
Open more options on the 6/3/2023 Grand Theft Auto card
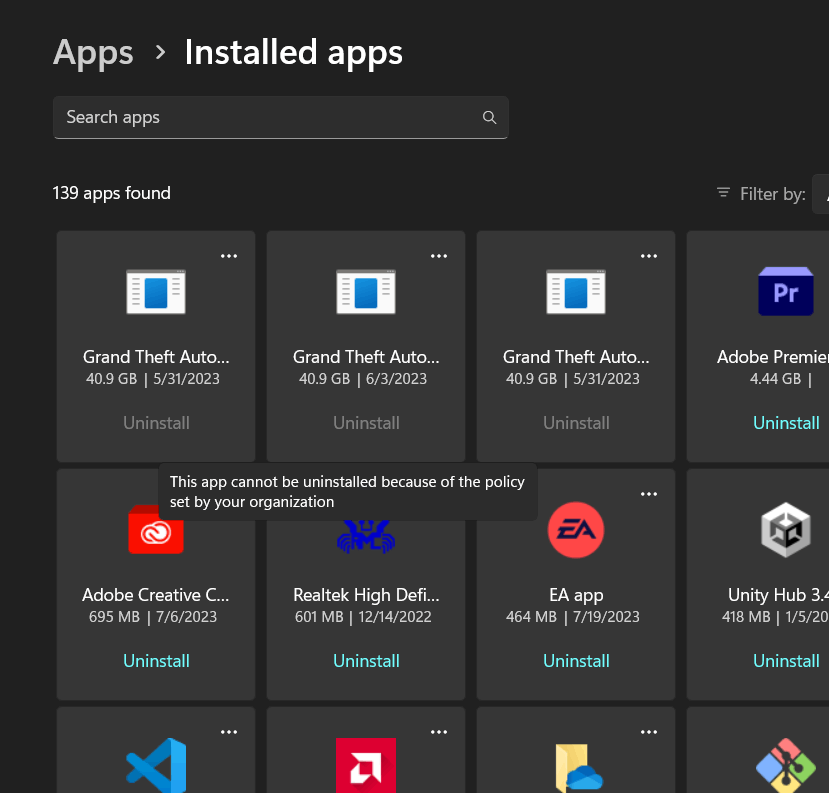pyautogui.click(x=439, y=256)
